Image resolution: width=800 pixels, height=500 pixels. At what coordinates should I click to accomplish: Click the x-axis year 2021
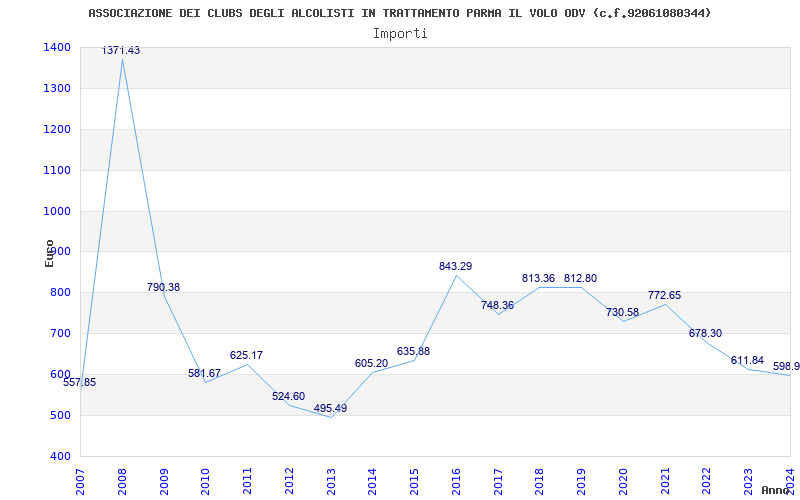pos(665,482)
